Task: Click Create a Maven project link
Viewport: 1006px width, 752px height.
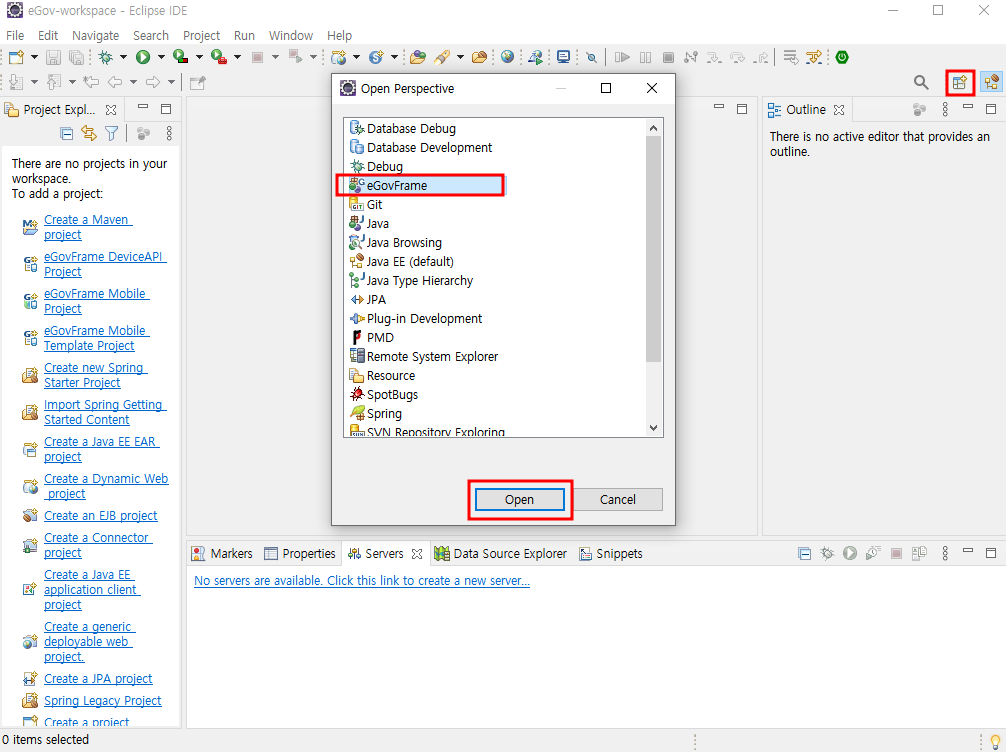Action: point(88,227)
